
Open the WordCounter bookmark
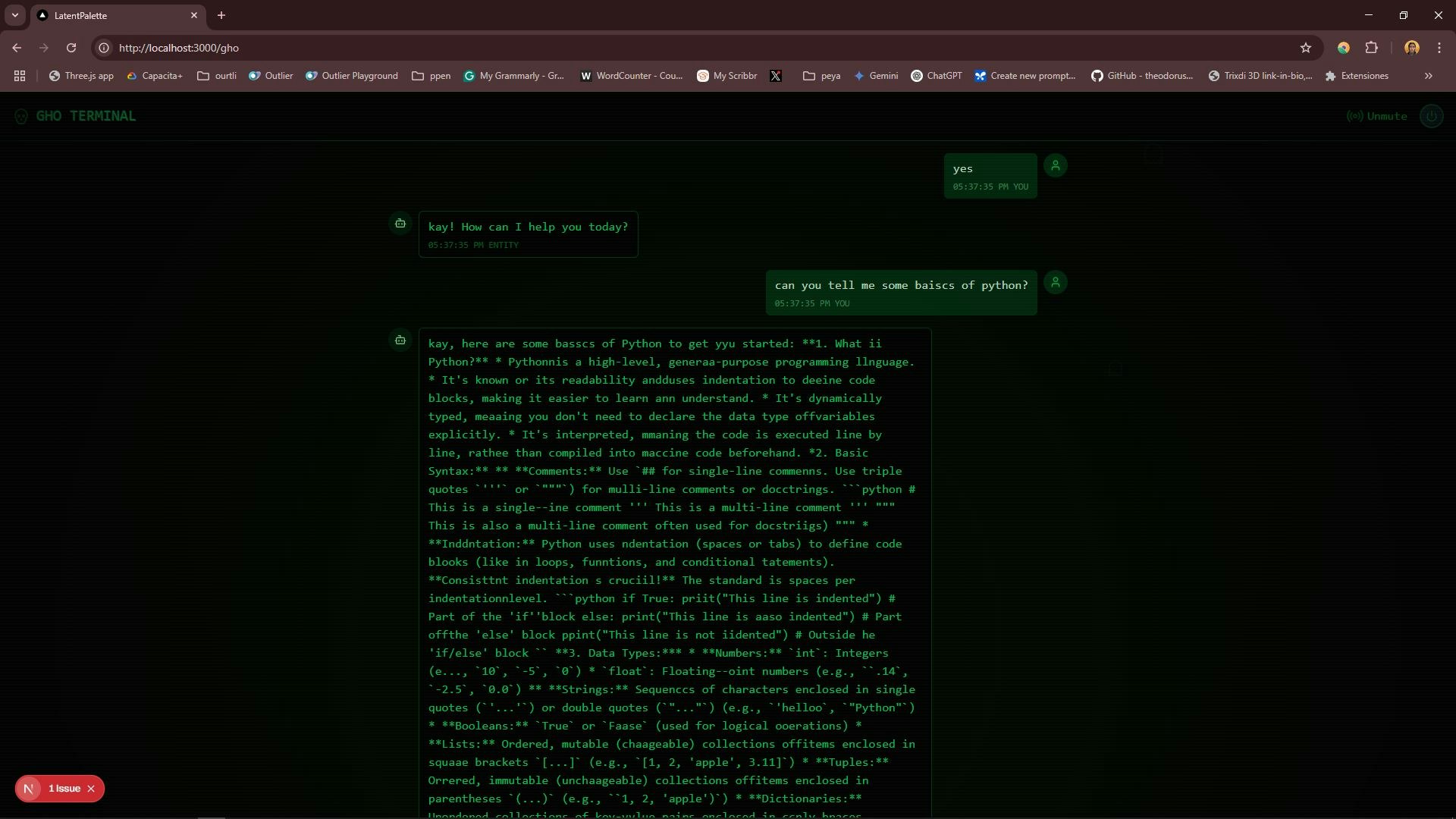click(x=632, y=76)
